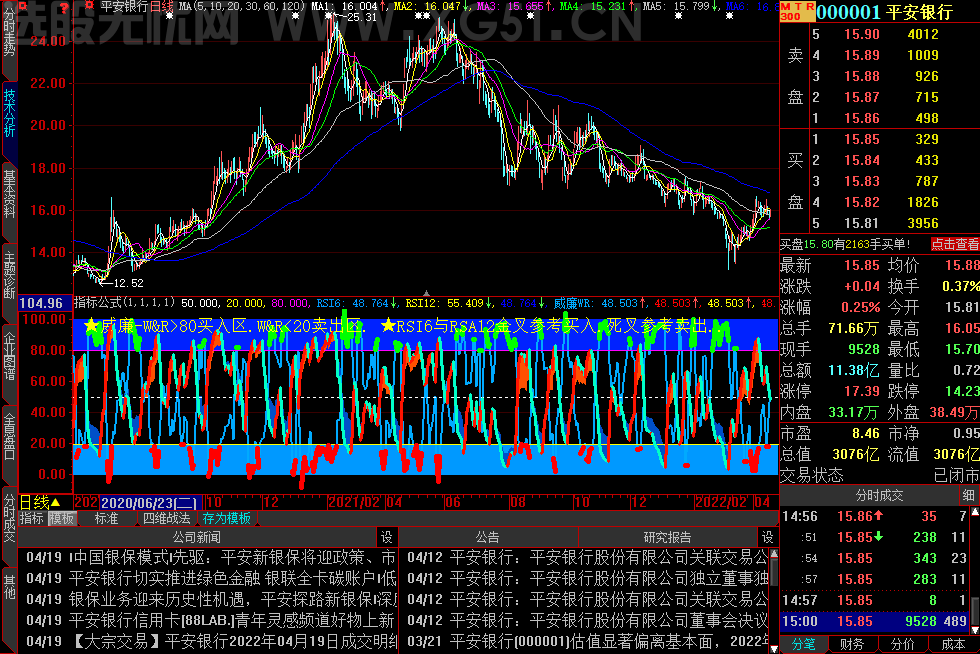Click buy level 5 volume 3956

point(922,223)
